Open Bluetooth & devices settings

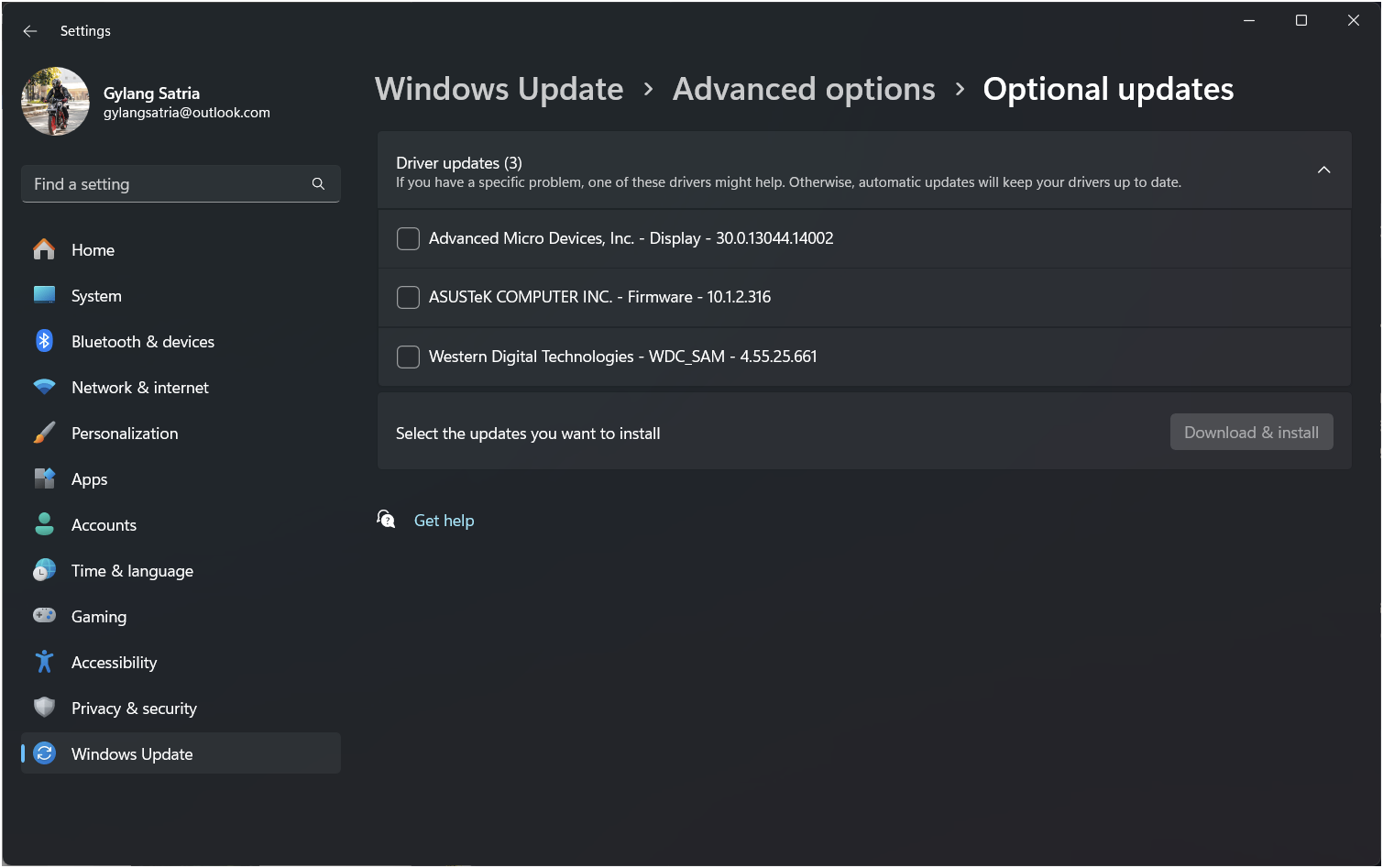point(181,341)
